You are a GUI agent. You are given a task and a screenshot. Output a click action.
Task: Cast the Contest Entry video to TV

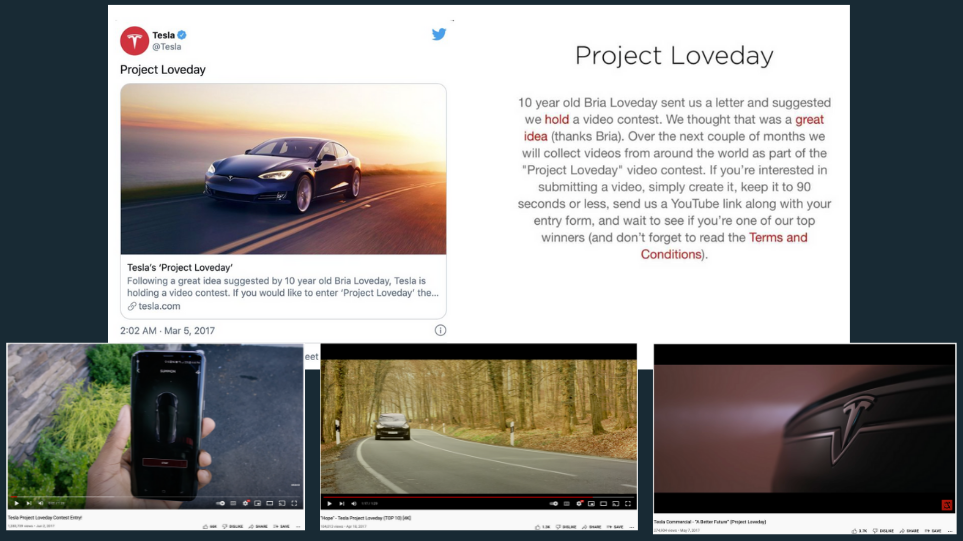click(282, 503)
